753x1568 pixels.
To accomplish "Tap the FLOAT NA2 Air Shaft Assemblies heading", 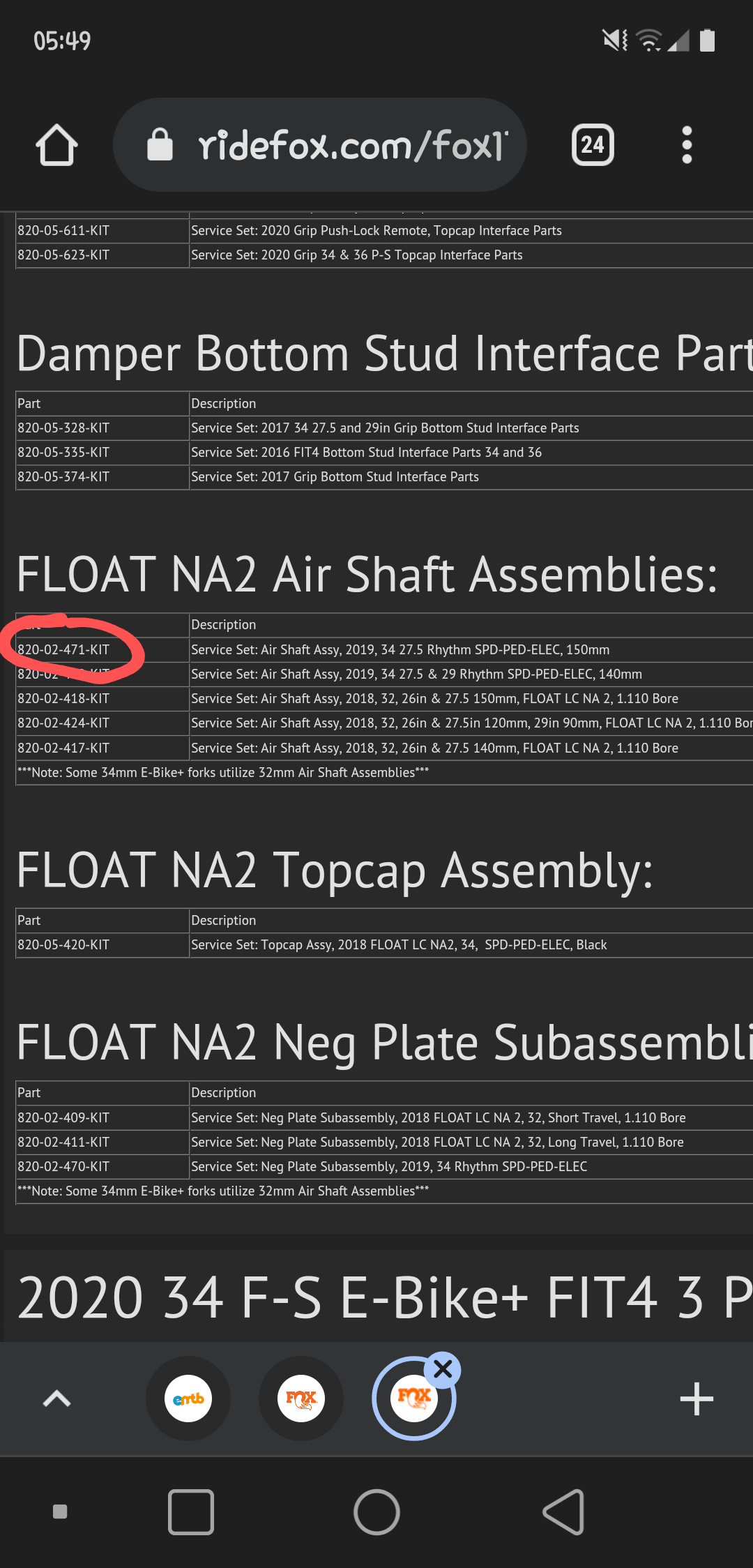I will coord(367,575).
